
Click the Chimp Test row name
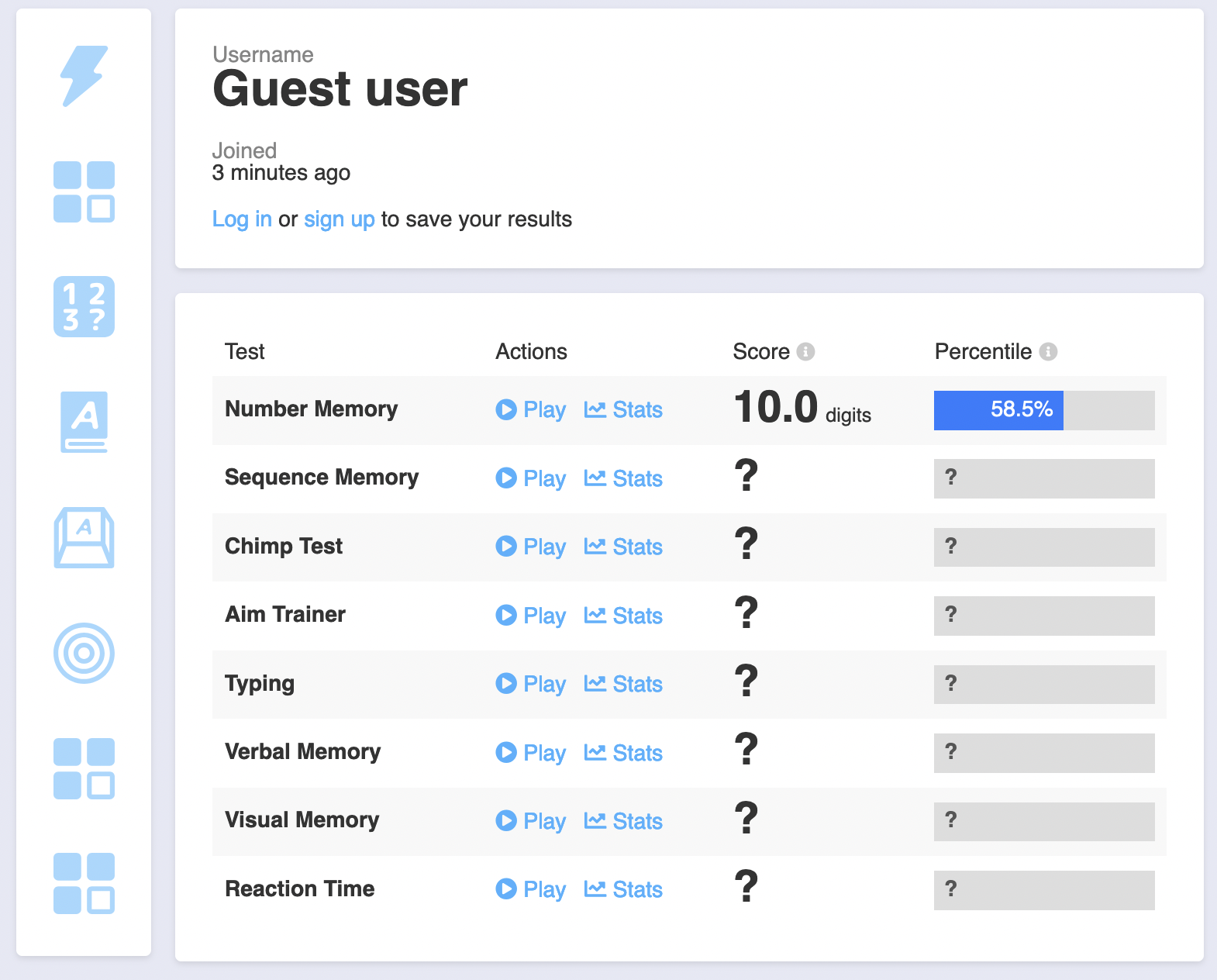click(284, 547)
